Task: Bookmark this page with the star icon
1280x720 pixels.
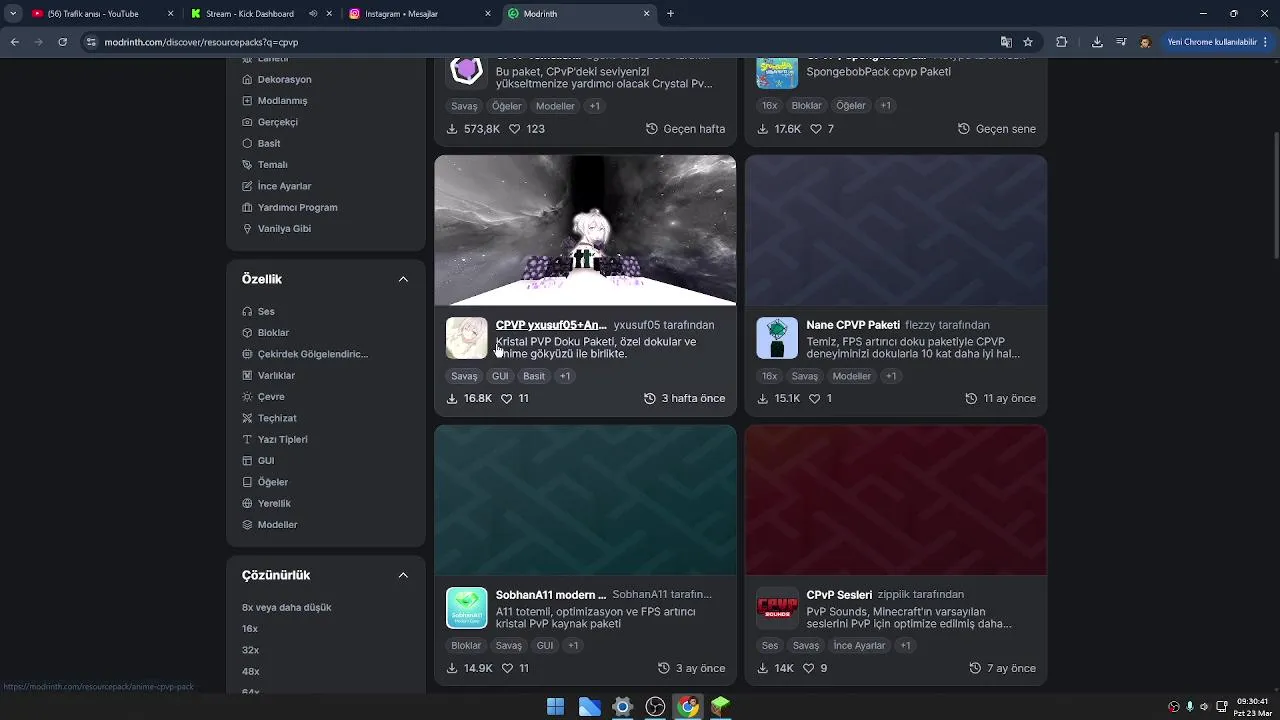Action: (1028, 42)
